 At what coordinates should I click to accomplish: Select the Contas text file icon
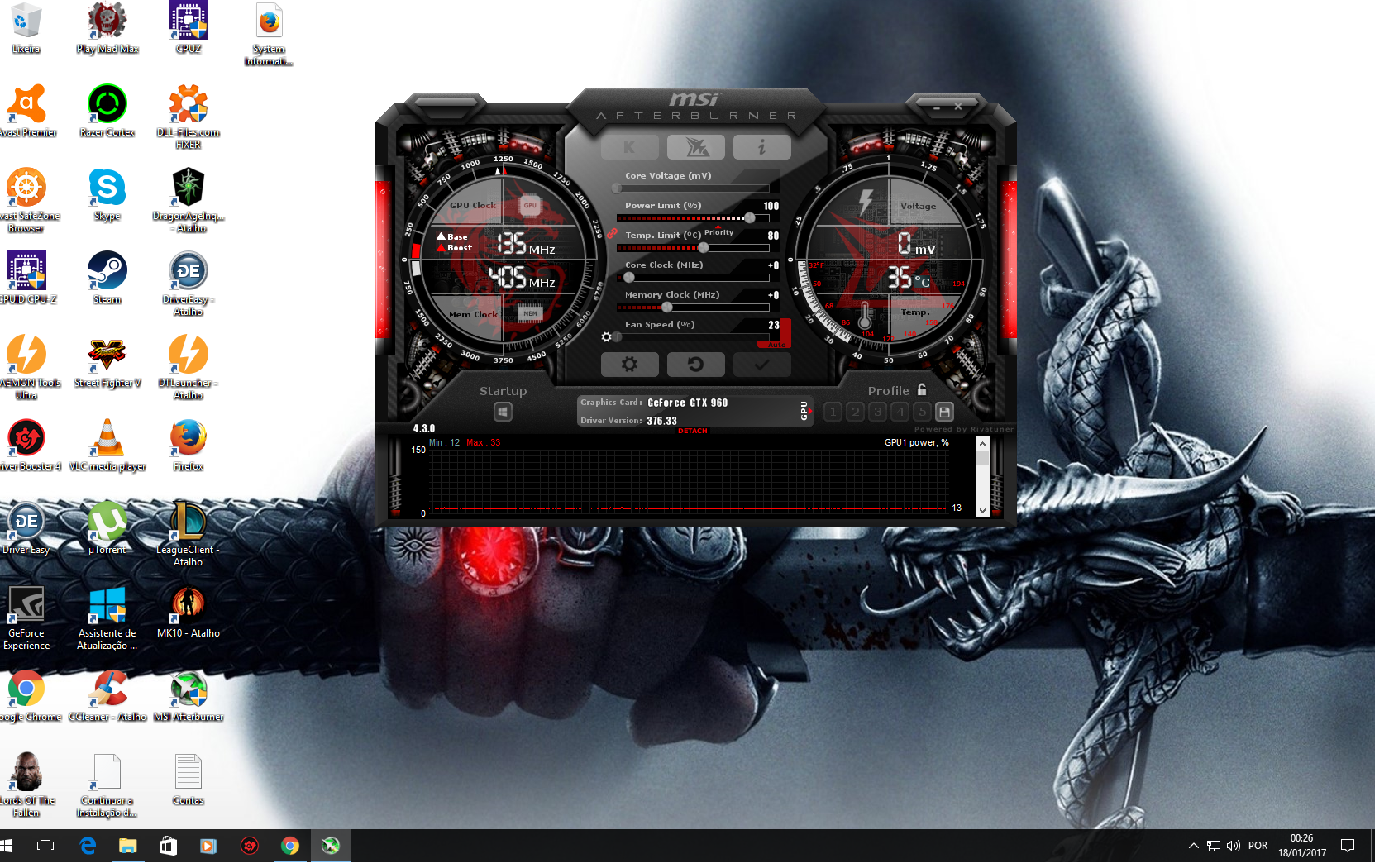click(x=189, y=780)
